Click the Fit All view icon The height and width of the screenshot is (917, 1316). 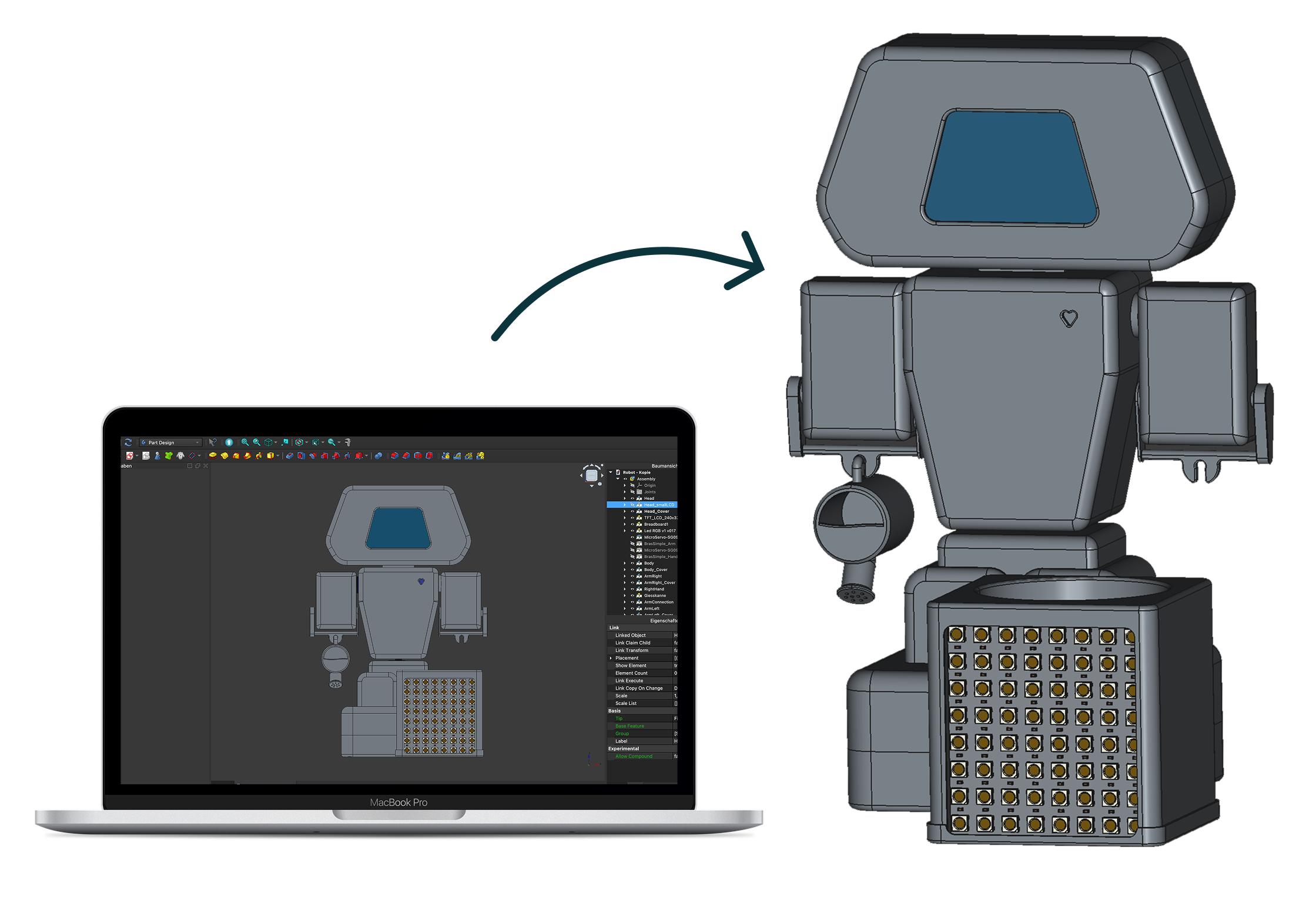tap(245, 442)
